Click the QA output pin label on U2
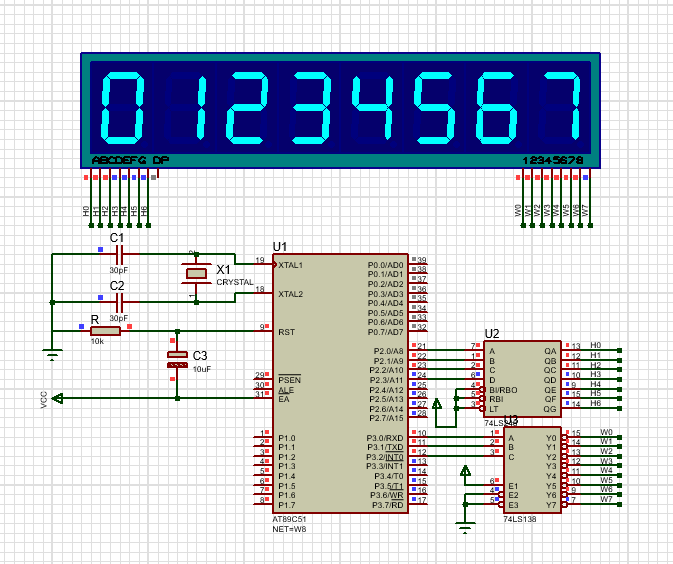The image size is (673, 564). (550, 351)
